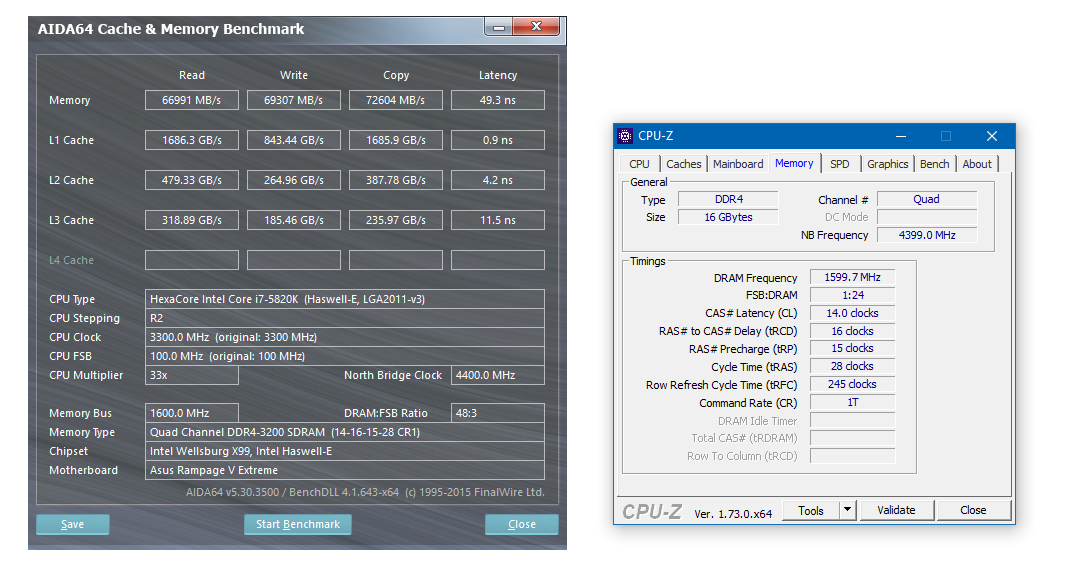The height and width of the screenshot is (582, 1067).
Task: Click the CPU Multiplier value 33x
Action: tap(192, 375)
